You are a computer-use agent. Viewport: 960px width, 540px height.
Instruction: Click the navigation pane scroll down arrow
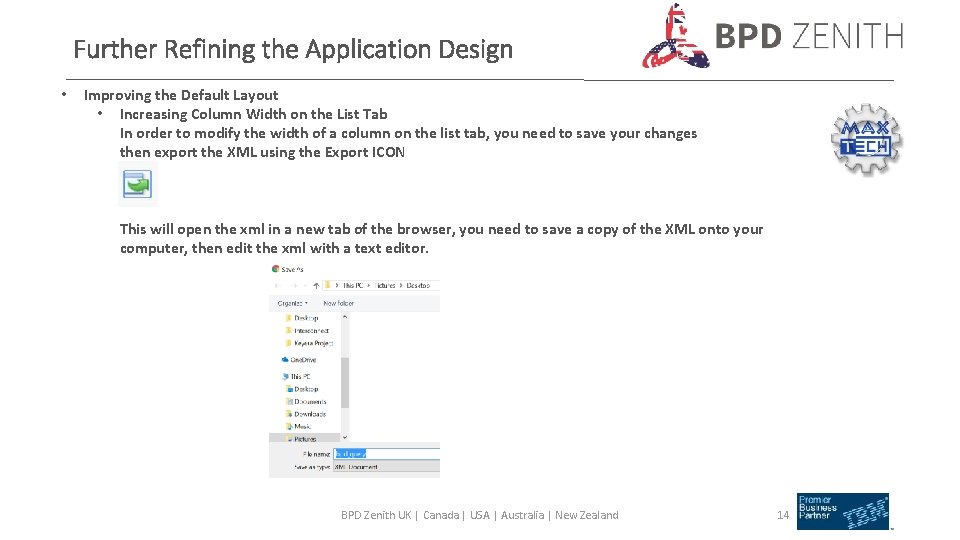345,437
